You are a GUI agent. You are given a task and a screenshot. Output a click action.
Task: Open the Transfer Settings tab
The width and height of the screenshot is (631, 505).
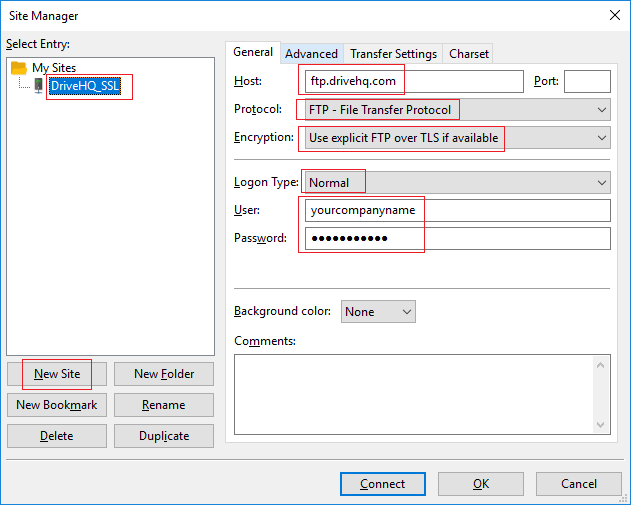393,54
